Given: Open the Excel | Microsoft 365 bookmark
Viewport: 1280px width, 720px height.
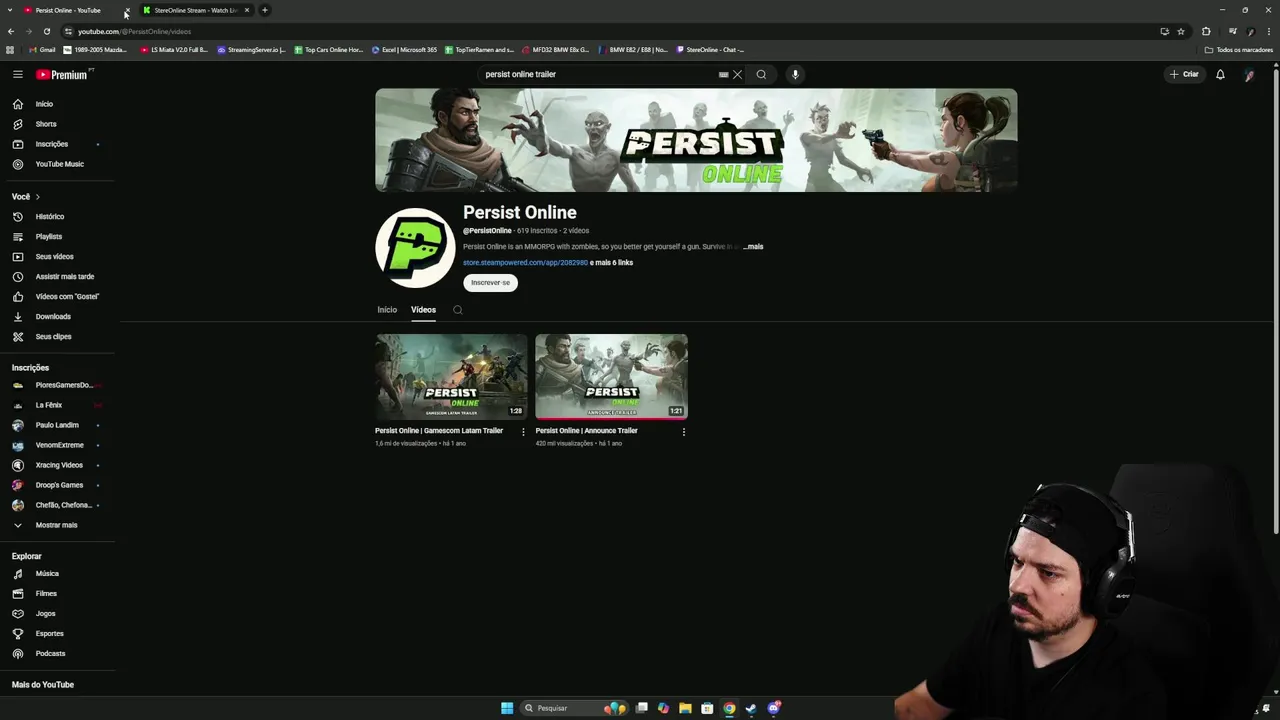Looking at the screenshot, I should point(405,50).
